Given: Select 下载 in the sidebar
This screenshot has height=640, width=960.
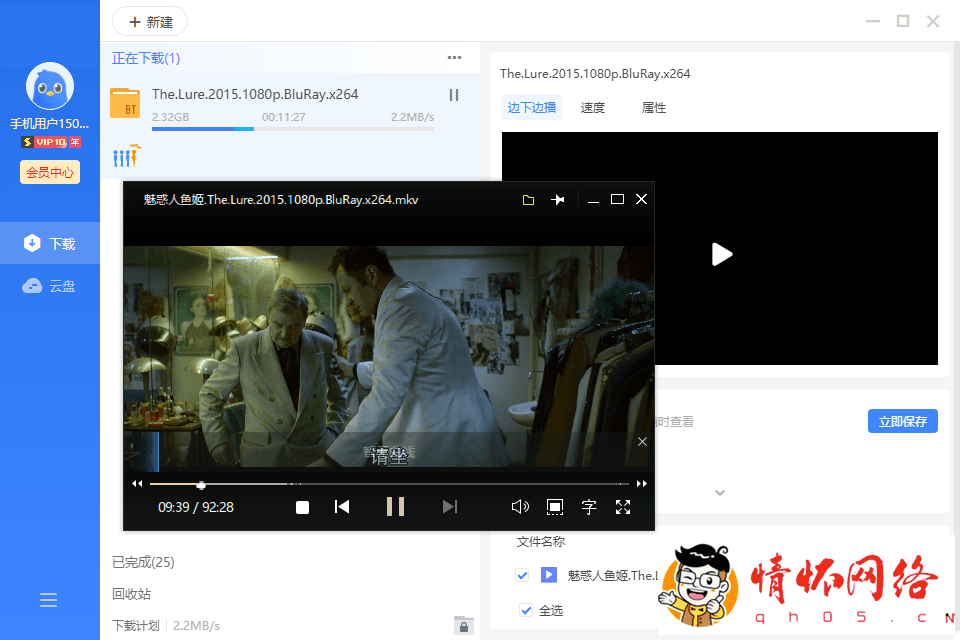Looking at the screenshot, I should pos(50,243).
